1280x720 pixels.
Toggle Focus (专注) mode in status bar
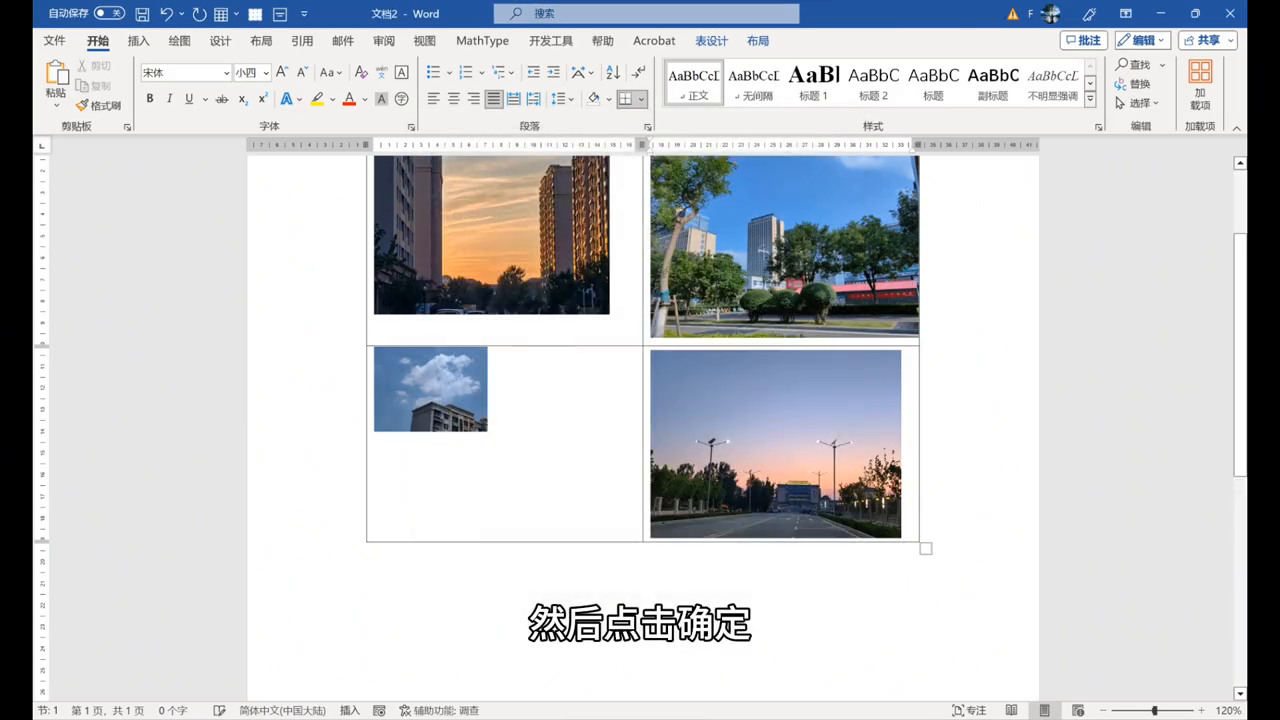[970, 710]
